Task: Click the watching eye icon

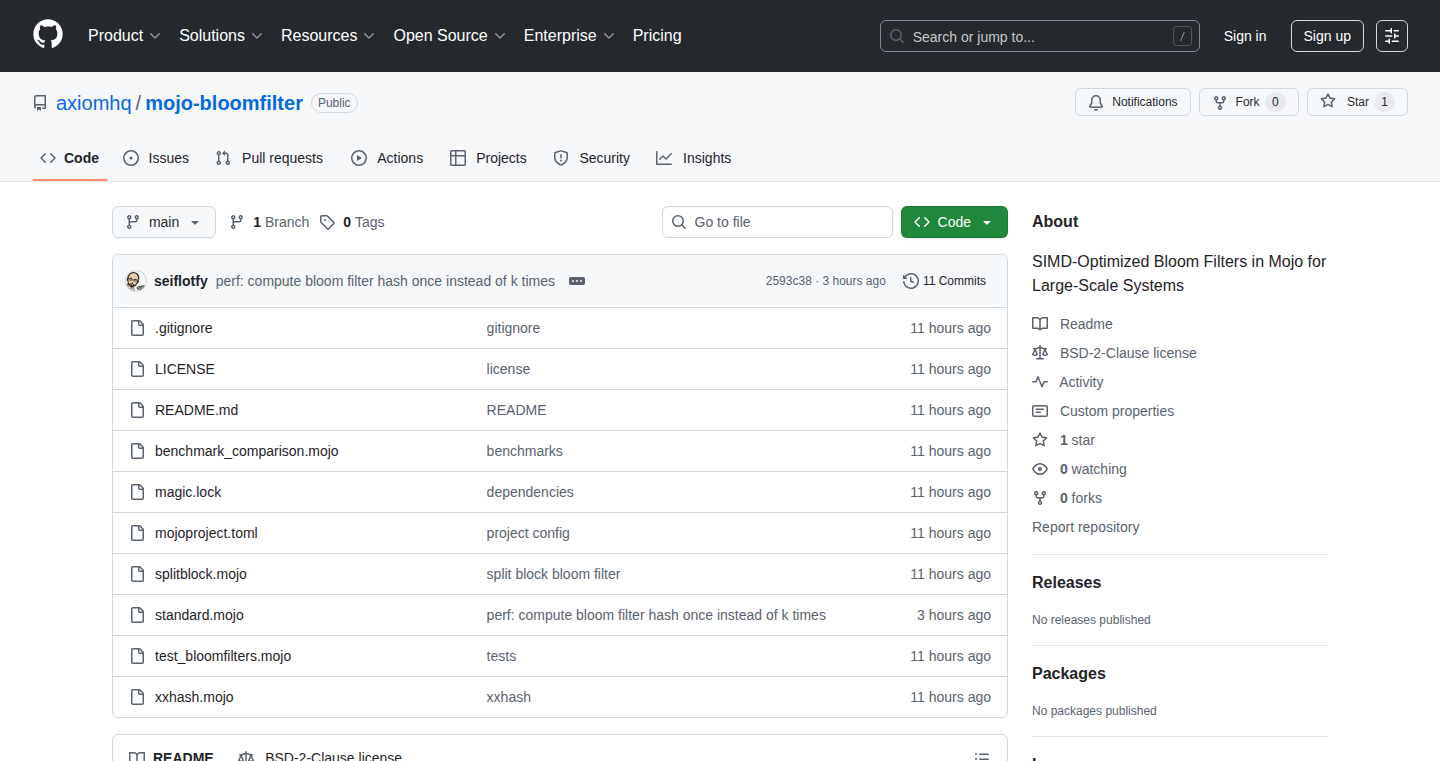Action: click(x=1040, y=469)
